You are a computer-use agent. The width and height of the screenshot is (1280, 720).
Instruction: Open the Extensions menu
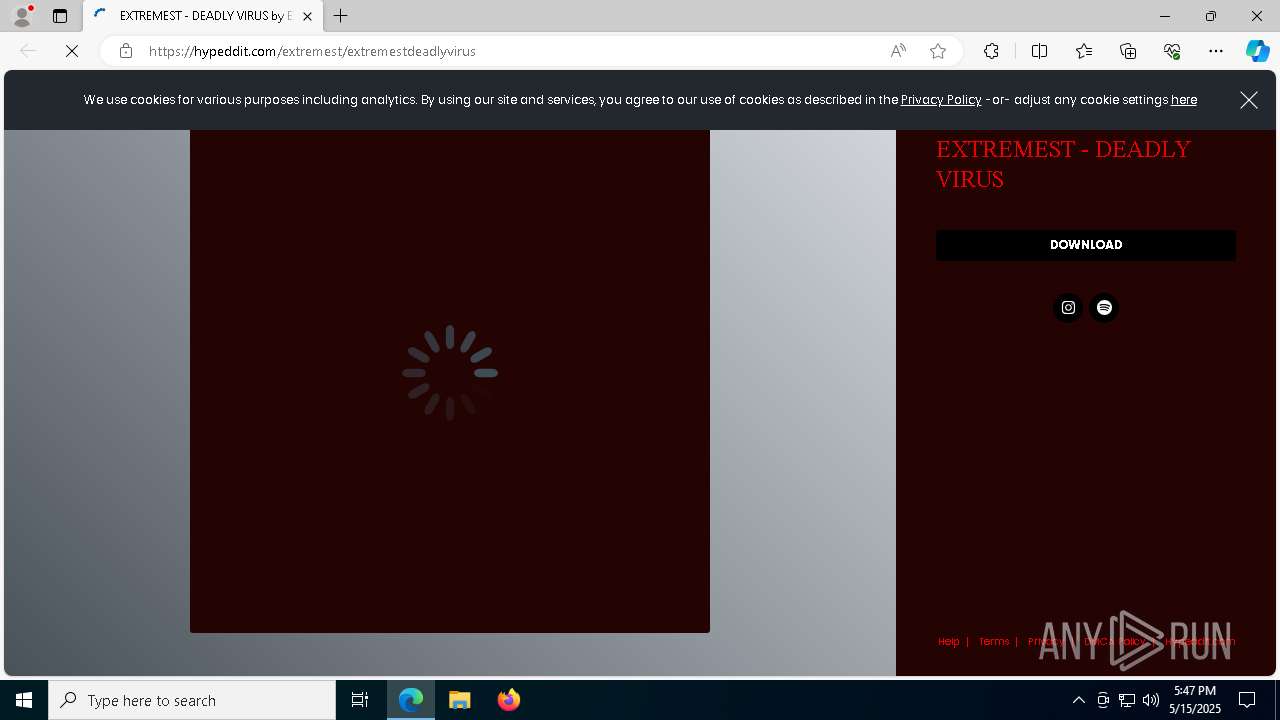(991, 51)
